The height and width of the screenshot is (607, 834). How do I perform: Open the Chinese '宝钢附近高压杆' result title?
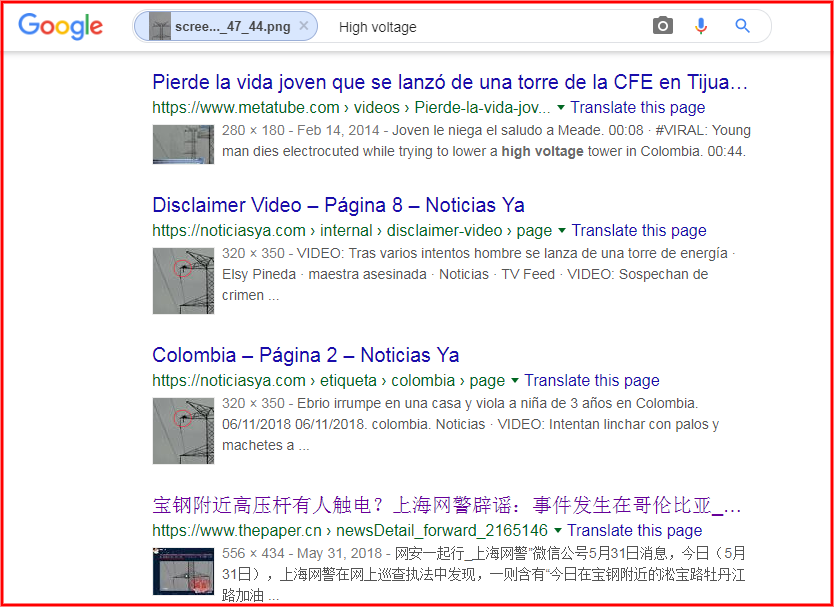pos(447,505)
